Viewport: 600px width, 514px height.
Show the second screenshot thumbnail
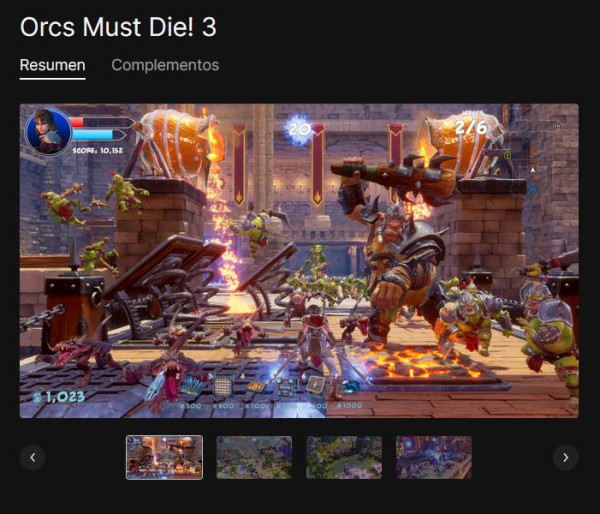pyautogui.click(x=254, y=457)
